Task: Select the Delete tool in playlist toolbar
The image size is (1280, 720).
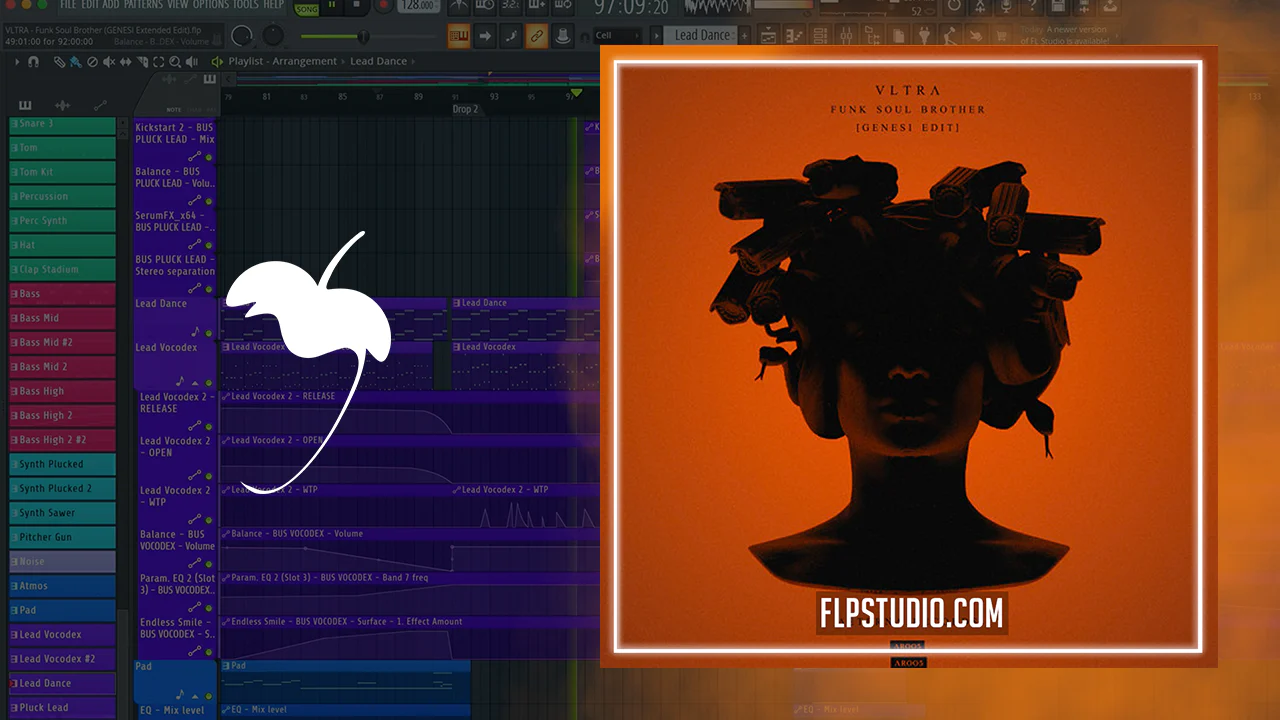Action: (92, 62)
